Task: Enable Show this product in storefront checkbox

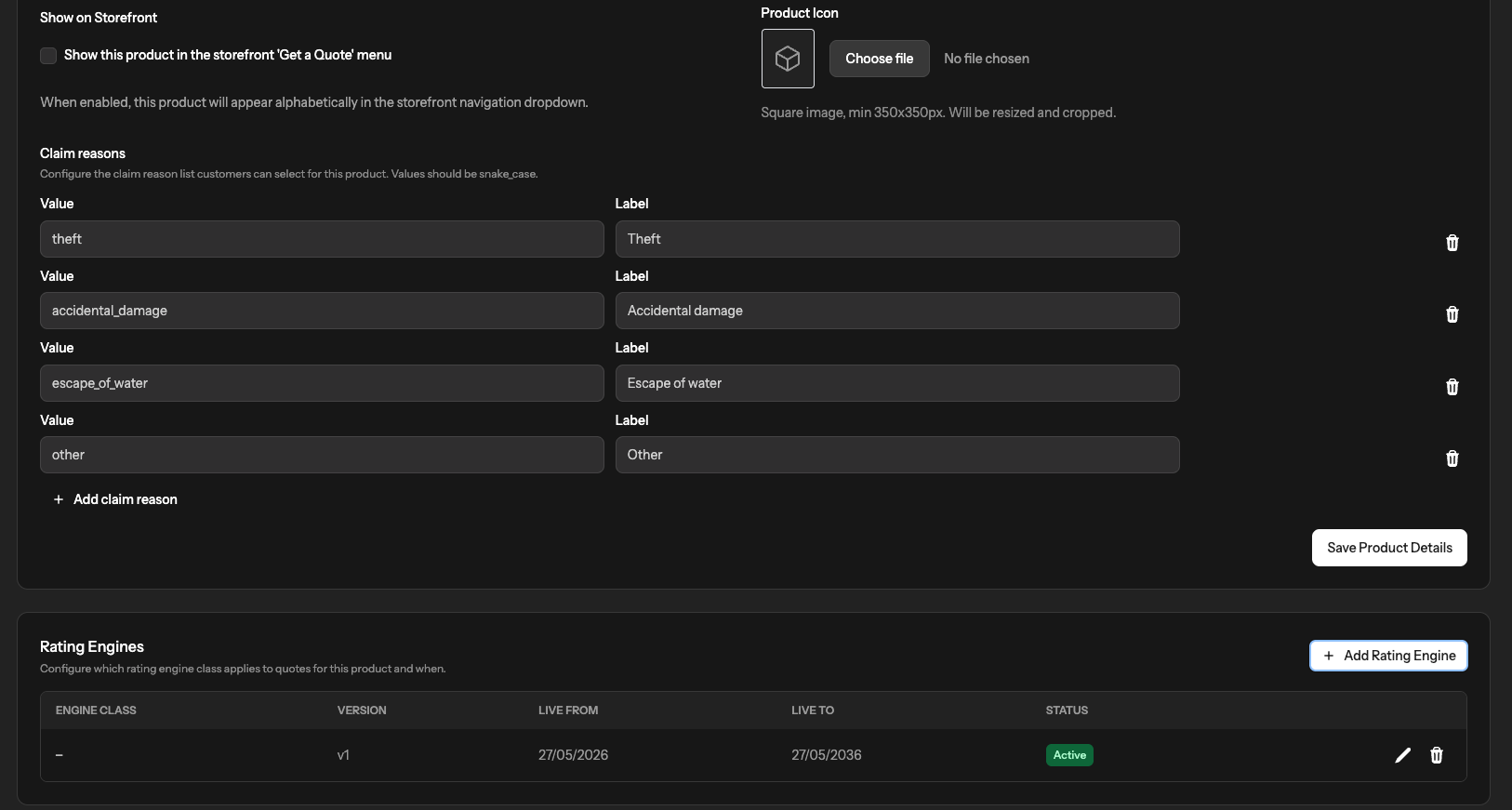Action: coord(48,56)
